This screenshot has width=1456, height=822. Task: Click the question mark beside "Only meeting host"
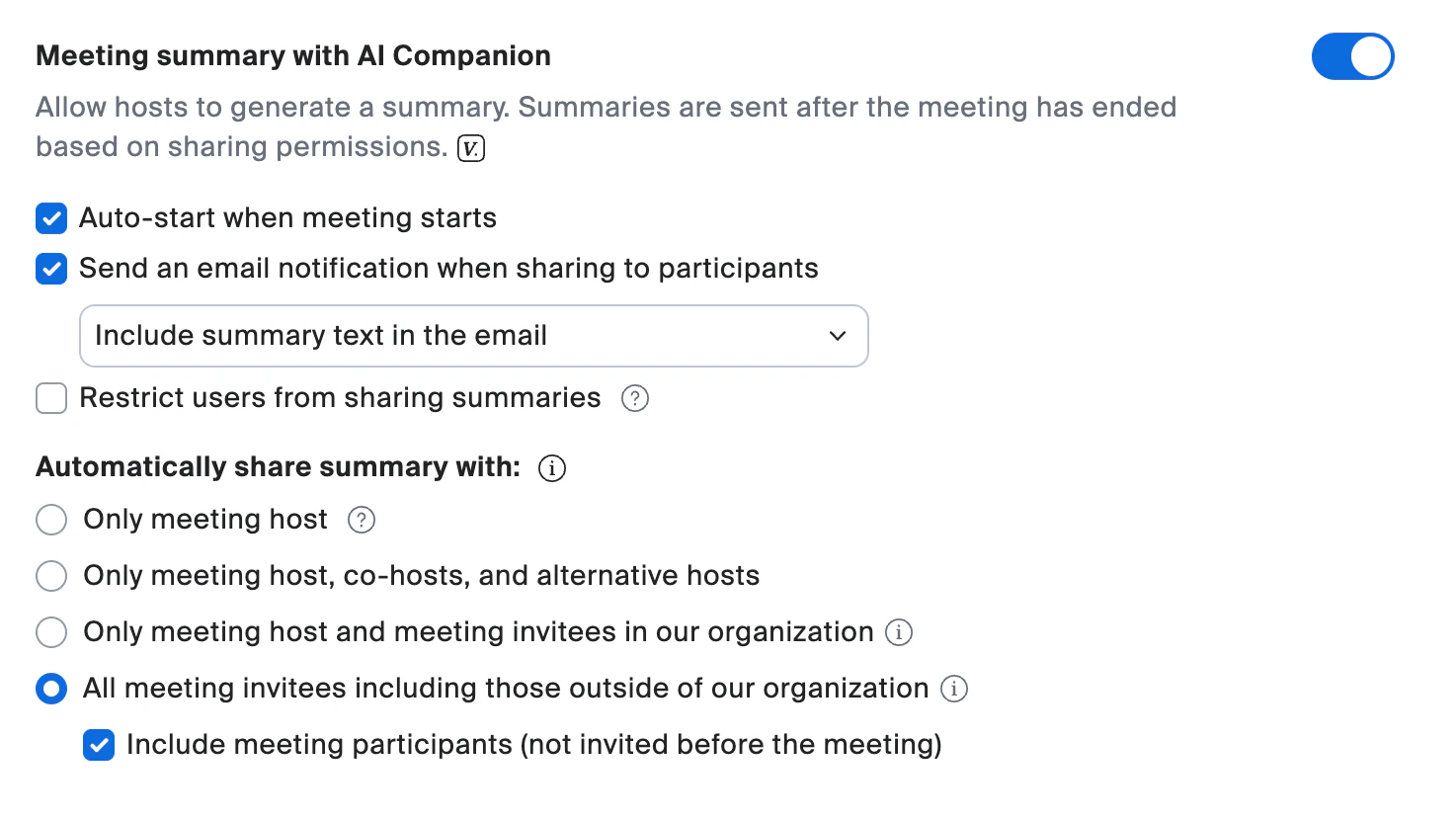coord(362,519)
